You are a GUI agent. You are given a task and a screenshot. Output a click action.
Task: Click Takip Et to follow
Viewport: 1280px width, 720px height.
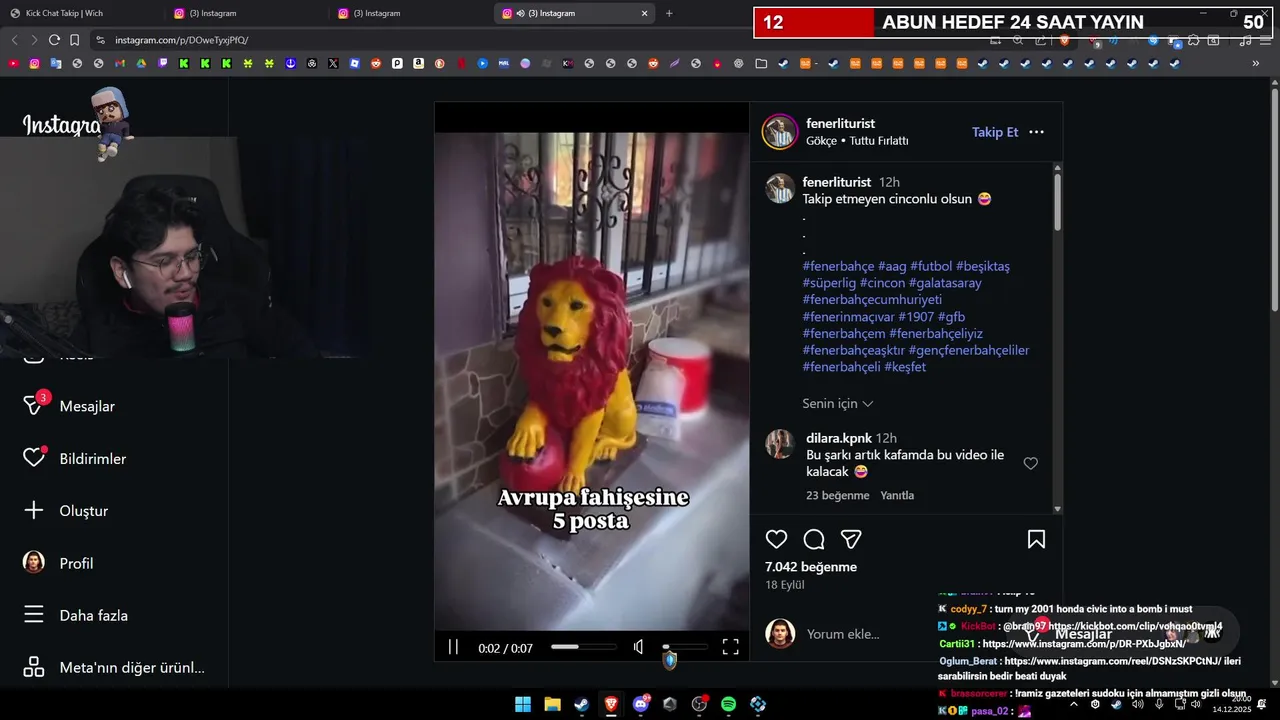coord(995,132)
